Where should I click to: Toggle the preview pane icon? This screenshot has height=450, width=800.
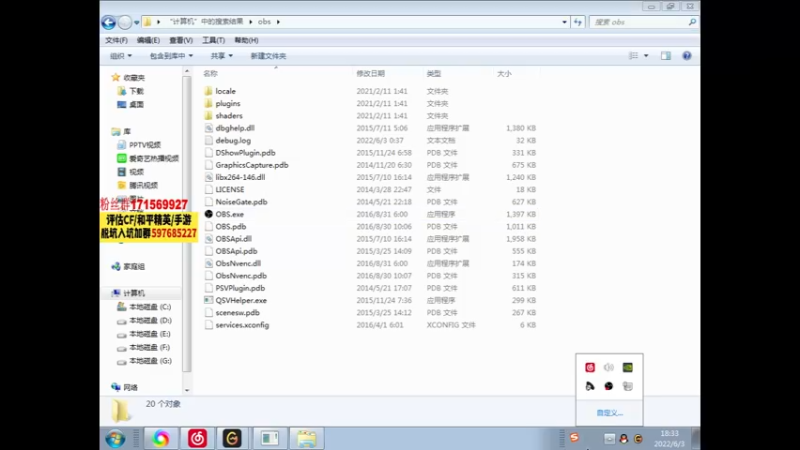click(666, 56)
